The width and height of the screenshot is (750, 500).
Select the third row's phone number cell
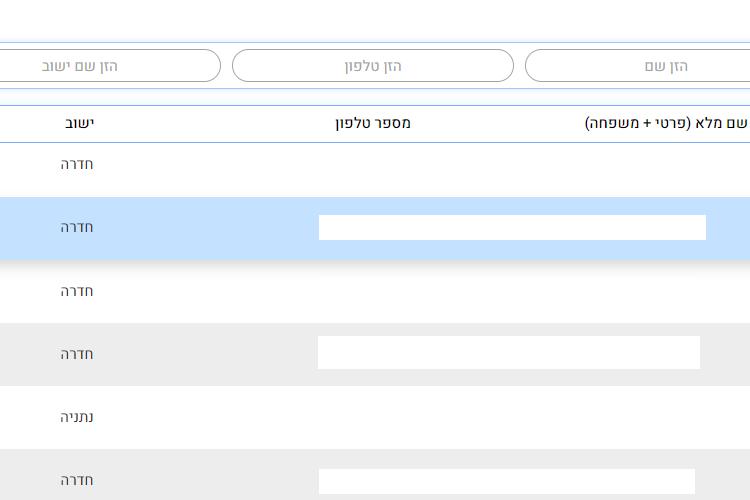point(373,291)
